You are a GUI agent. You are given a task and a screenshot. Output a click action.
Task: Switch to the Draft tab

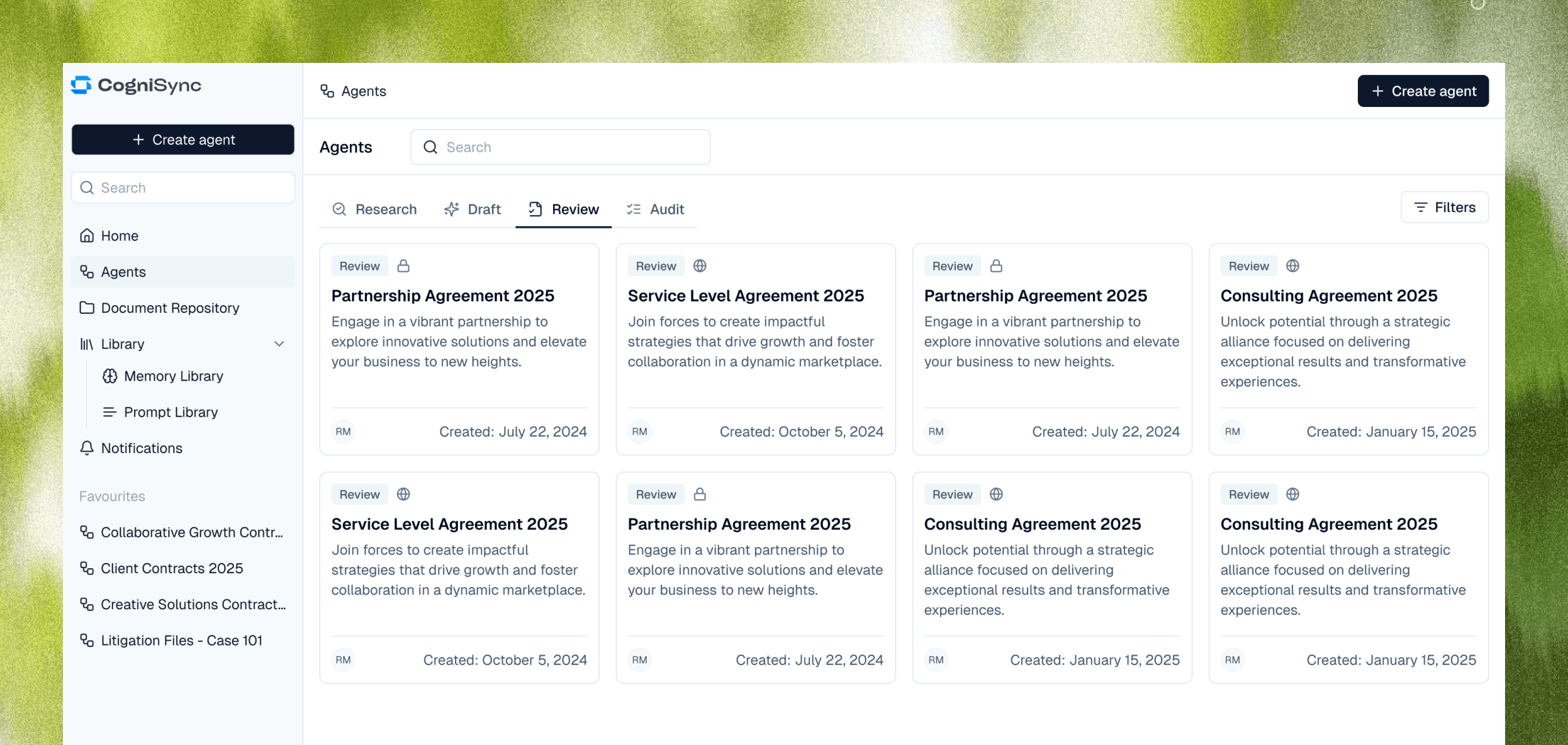tap(473, 210)
